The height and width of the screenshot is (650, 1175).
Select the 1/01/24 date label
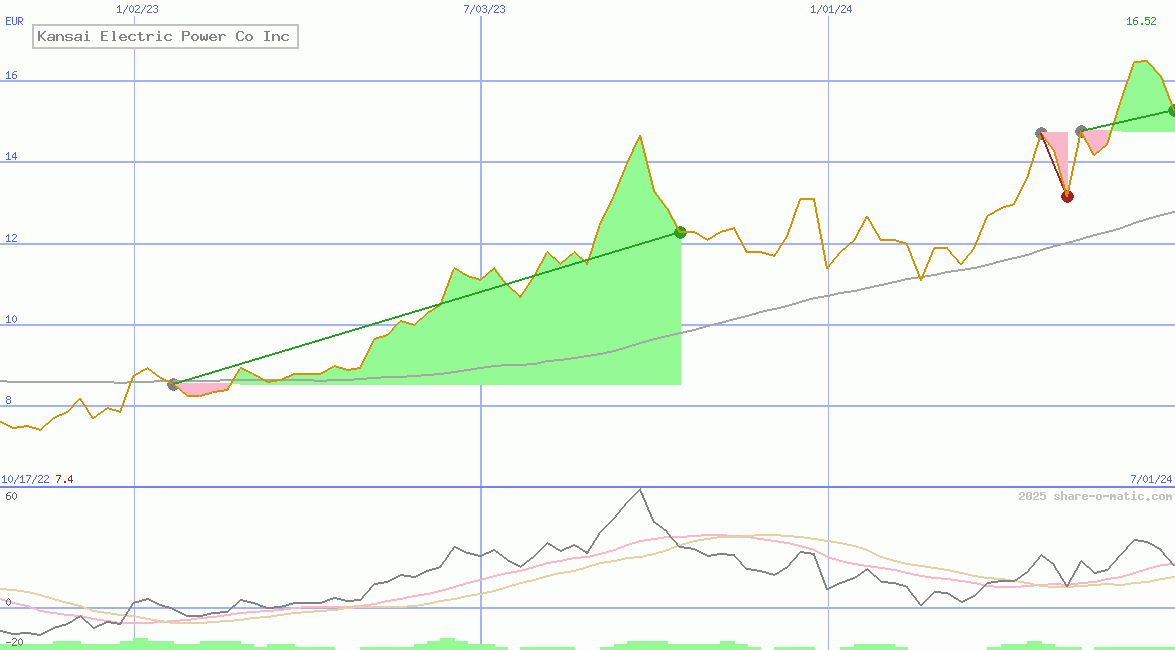pyautogui.click(x=831, y=9)
